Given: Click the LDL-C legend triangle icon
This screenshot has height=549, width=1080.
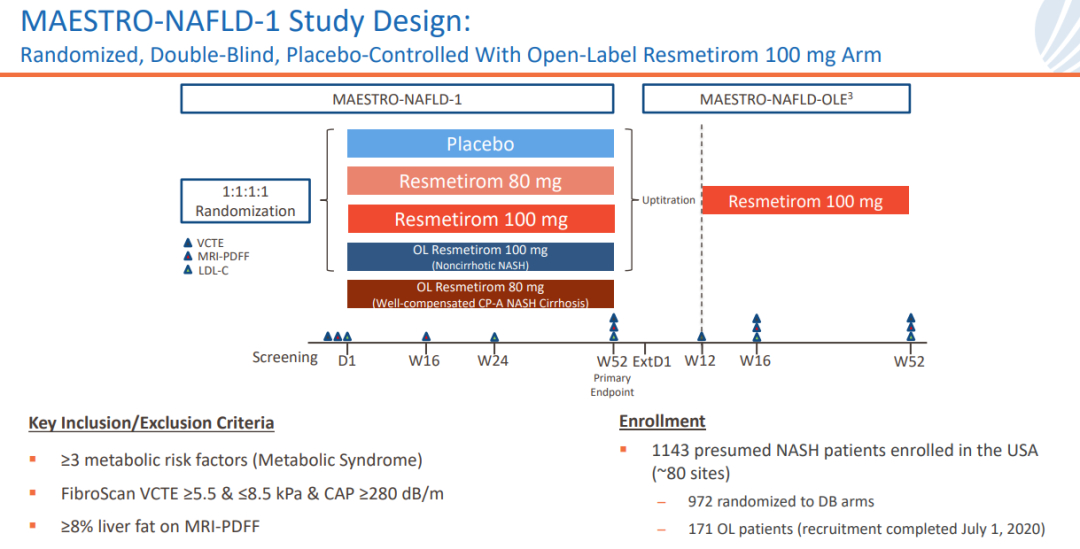Looking at the screenshot, I should point(188,271).
